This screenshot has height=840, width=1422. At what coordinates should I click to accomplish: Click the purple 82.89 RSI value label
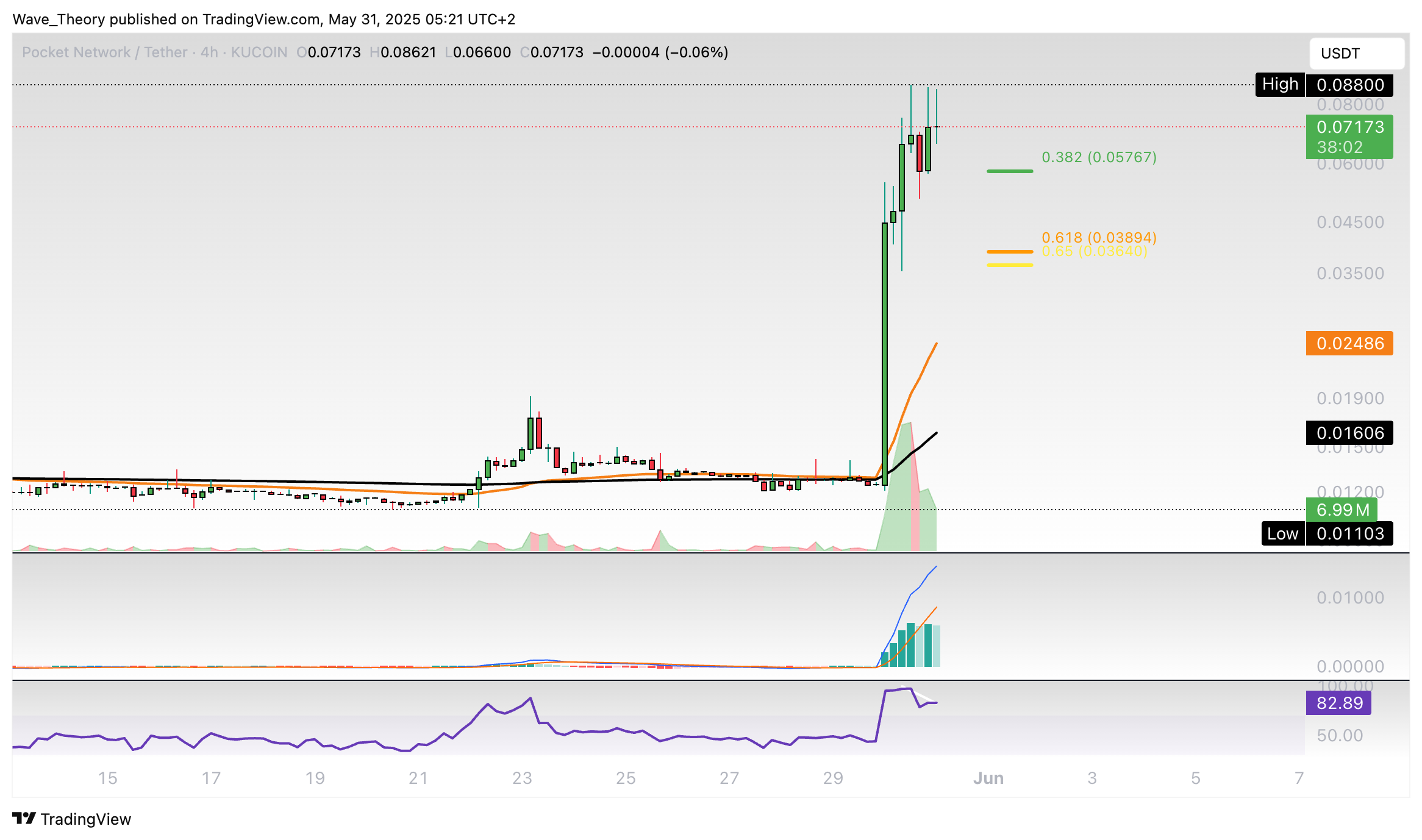pos(1338,703)
